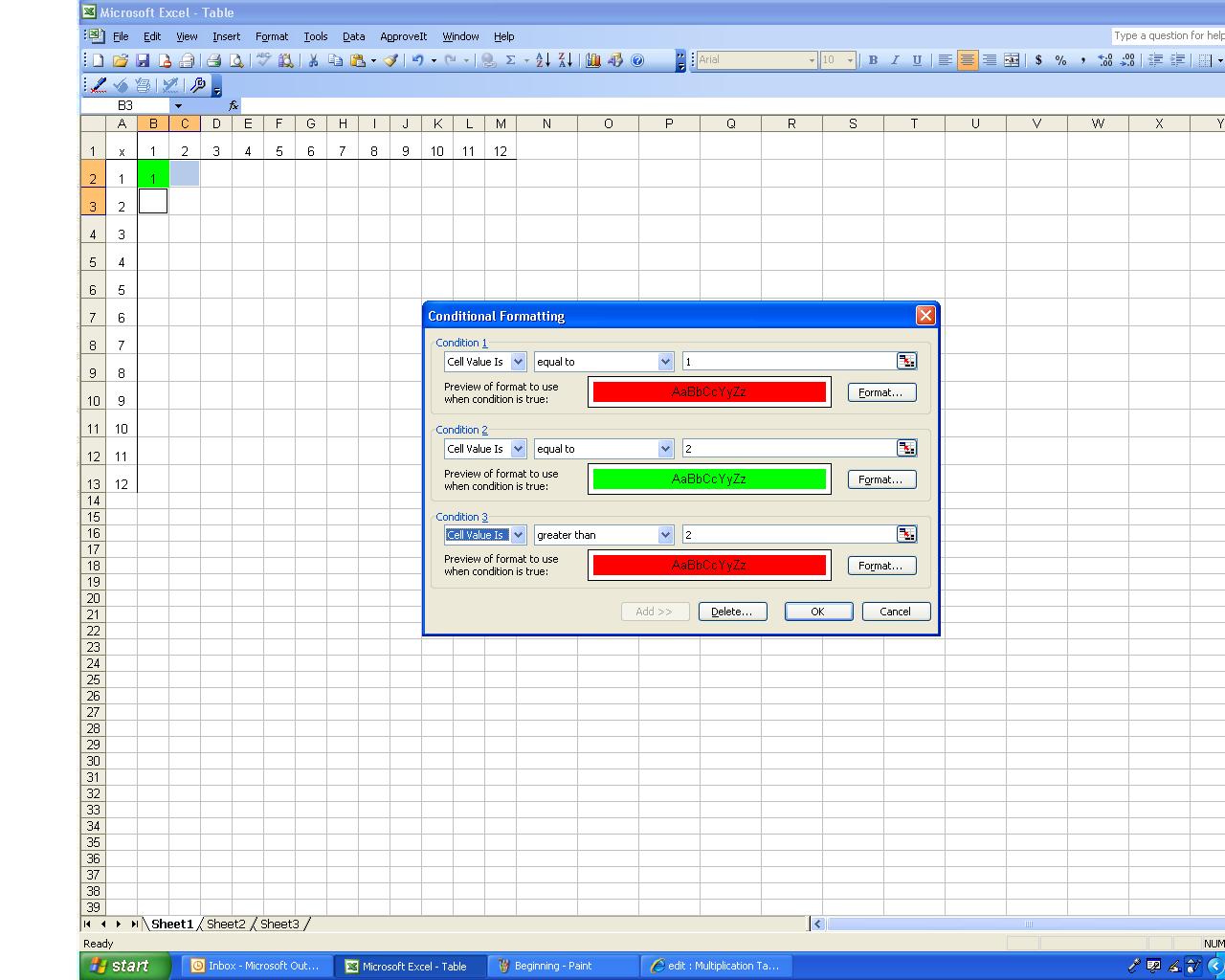1225x980 pixels.
Task: Click the Decrease Indent icon
Action: pos(1155,60)
